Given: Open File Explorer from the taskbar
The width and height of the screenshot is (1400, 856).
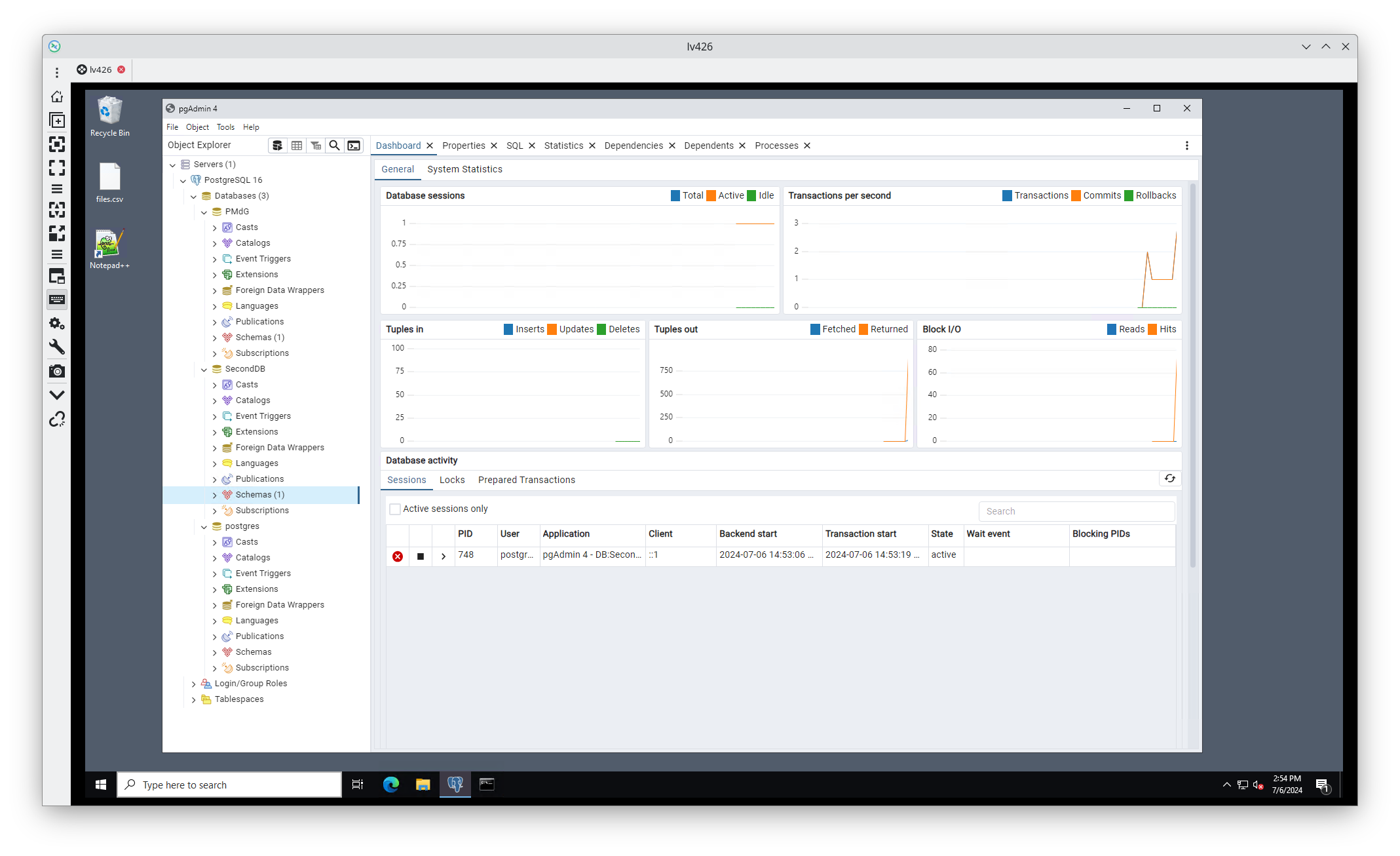Looking at the screenshot, I should 423,784.
